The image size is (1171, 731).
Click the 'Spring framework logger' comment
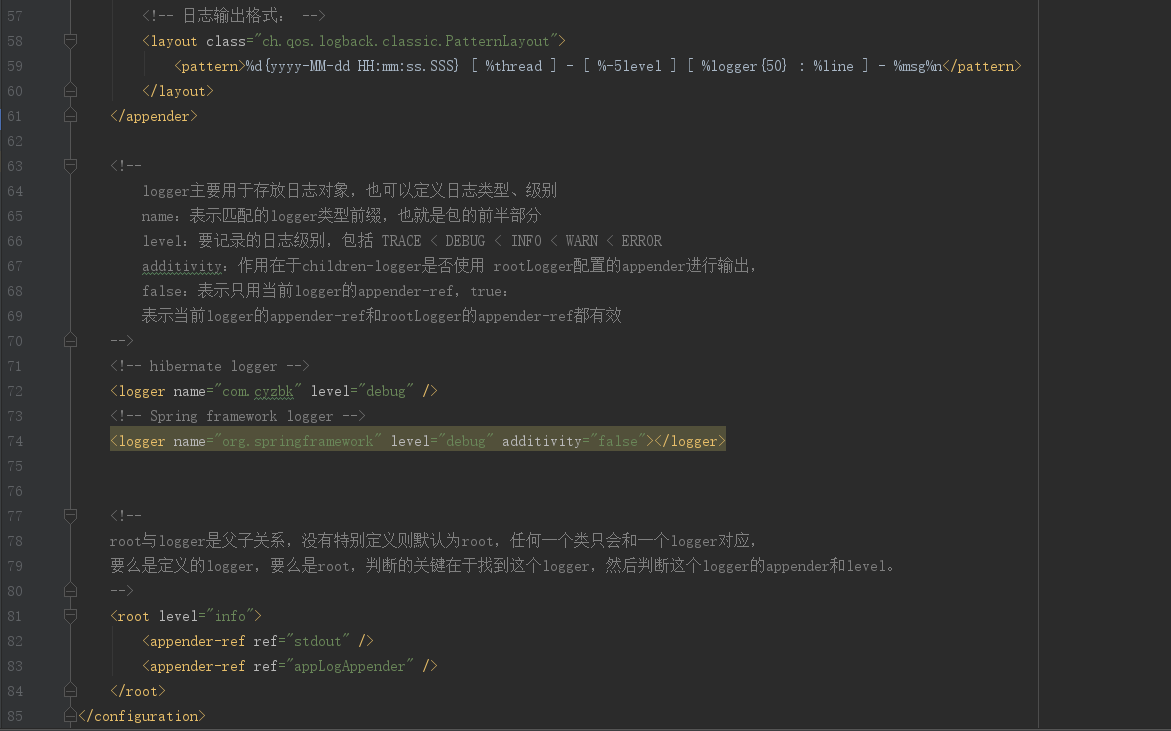tap(237, 417)
